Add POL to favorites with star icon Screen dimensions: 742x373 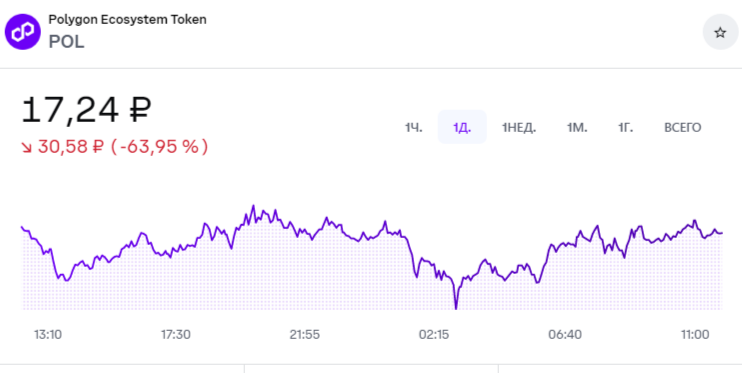point(720,32)
